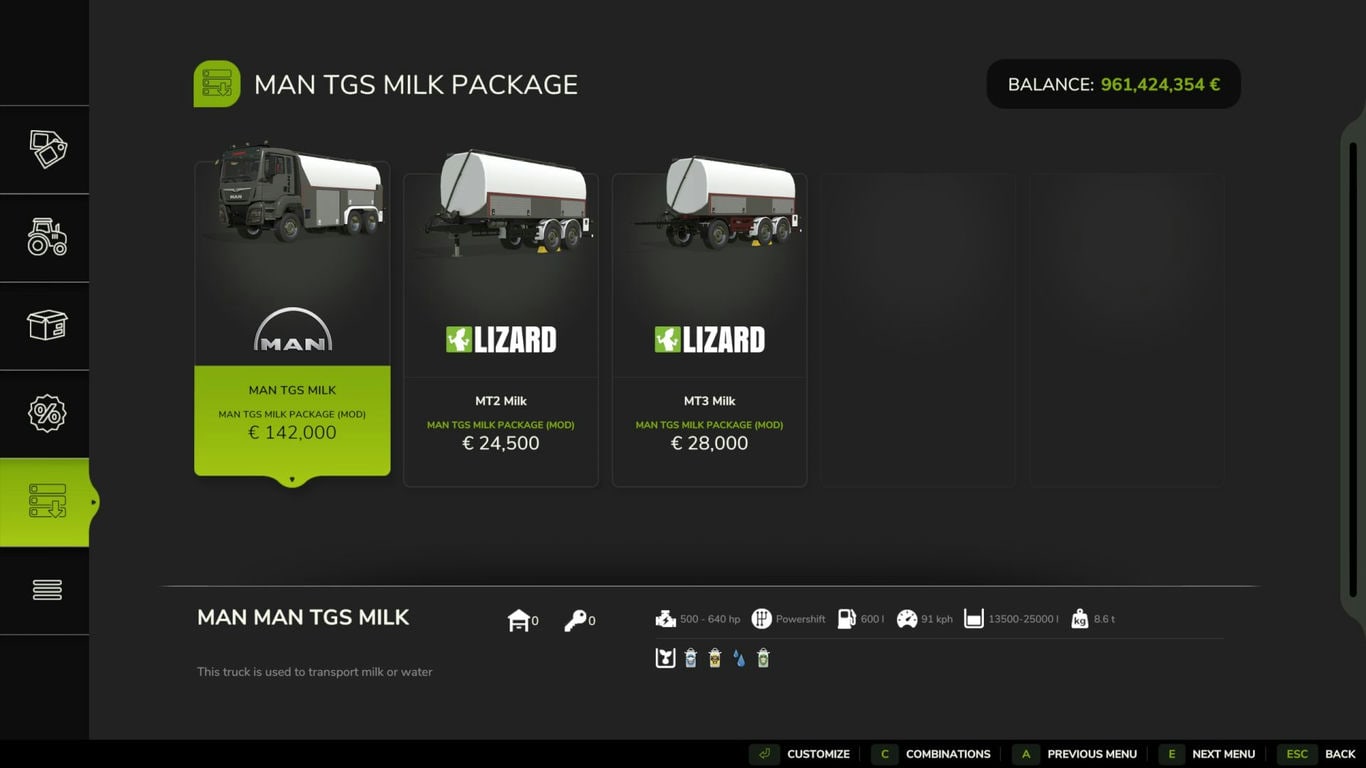1366x768 pixels.
Task: Click the vertical scrollbar on right edge
Action: click(1353, 370)
